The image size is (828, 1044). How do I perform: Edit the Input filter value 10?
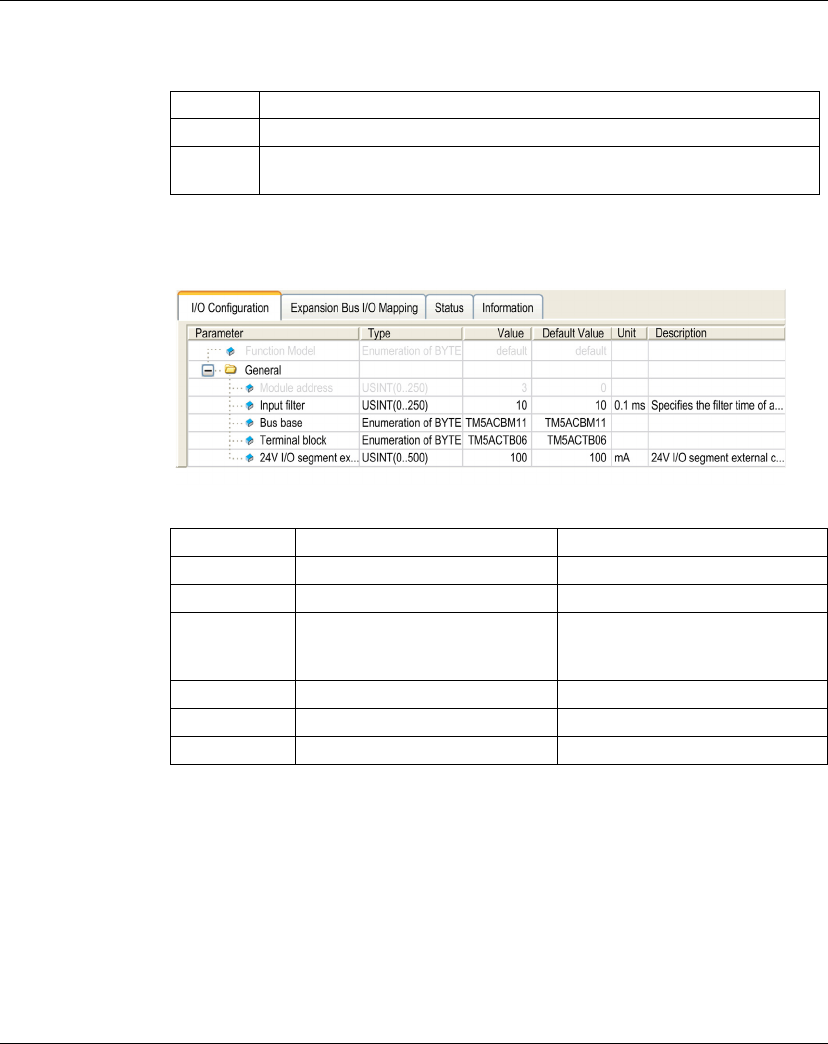497,405
